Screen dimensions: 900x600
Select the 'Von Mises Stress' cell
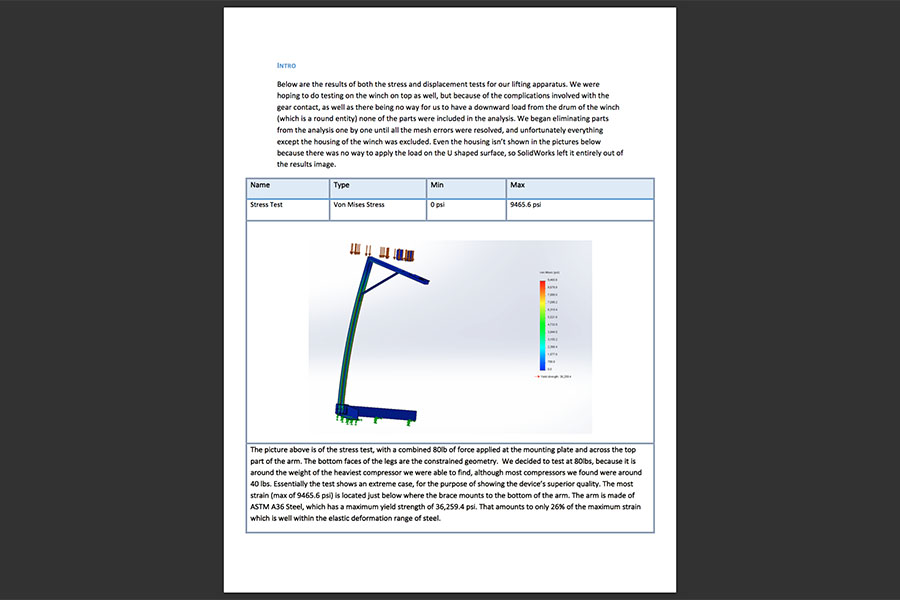click(x=378, y=210)
